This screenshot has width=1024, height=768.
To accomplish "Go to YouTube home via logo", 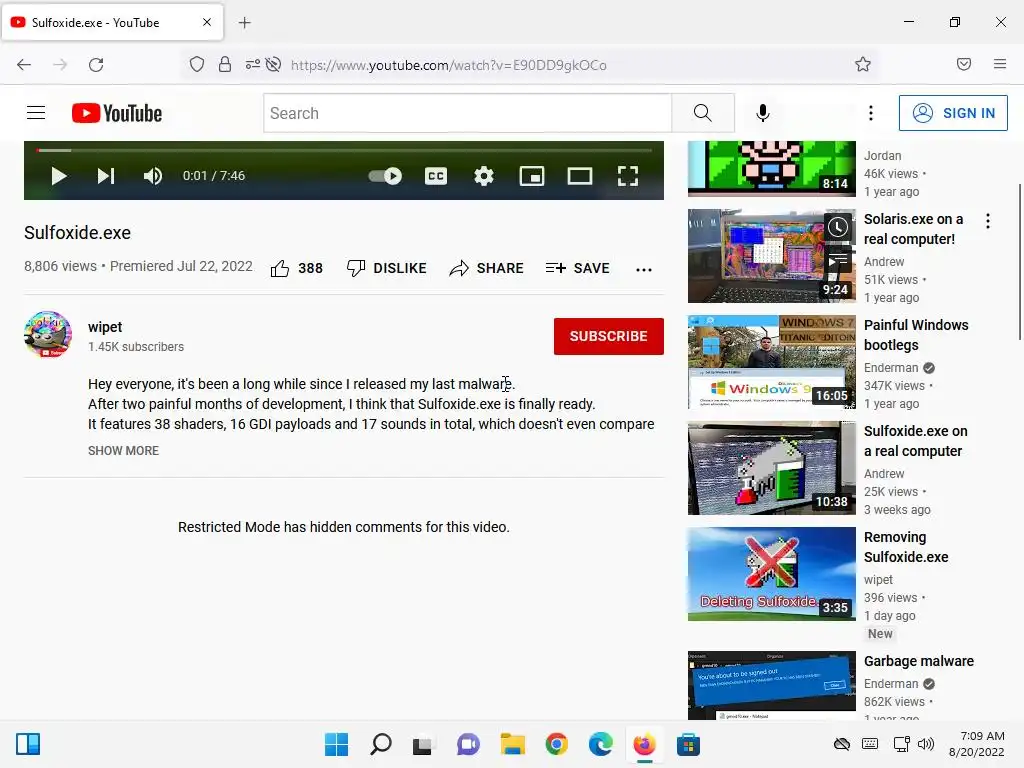I will [x=117, y=113].
